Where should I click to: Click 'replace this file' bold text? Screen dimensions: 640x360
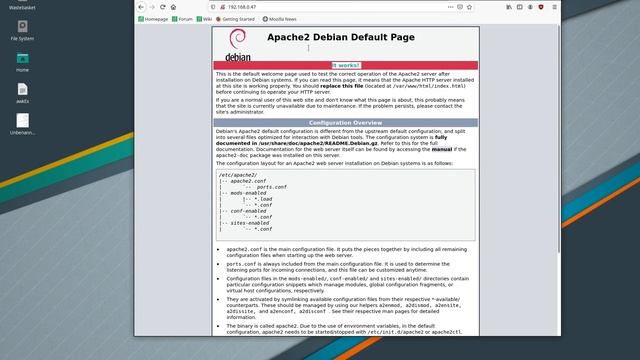[x=342, y=86]
